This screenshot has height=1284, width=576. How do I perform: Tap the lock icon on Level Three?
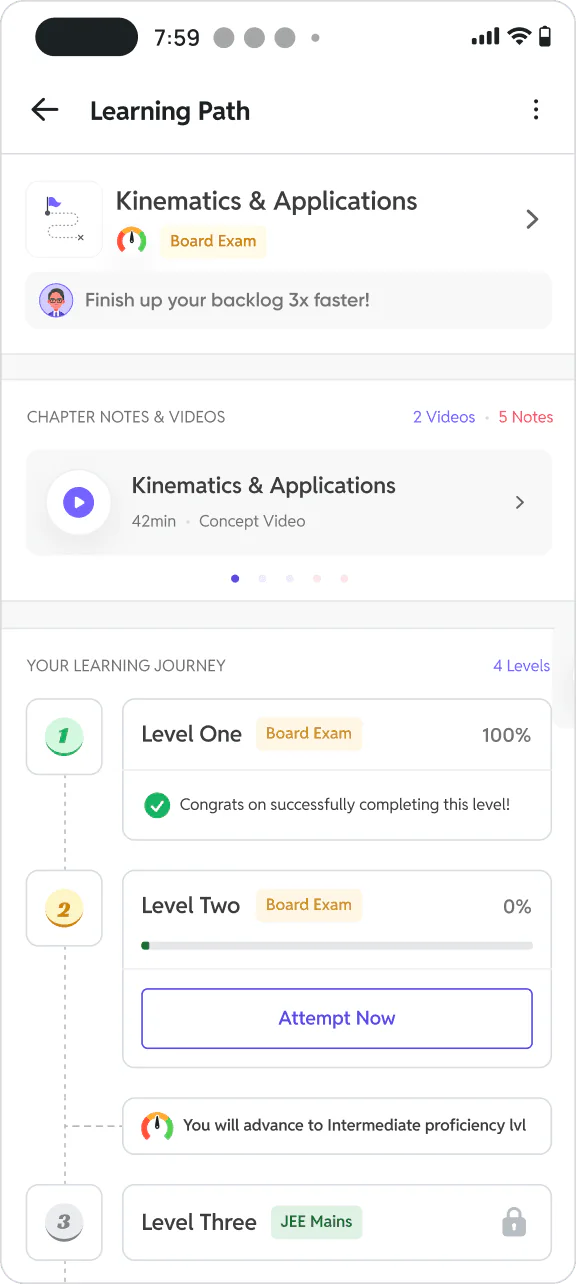[514, 1222]
